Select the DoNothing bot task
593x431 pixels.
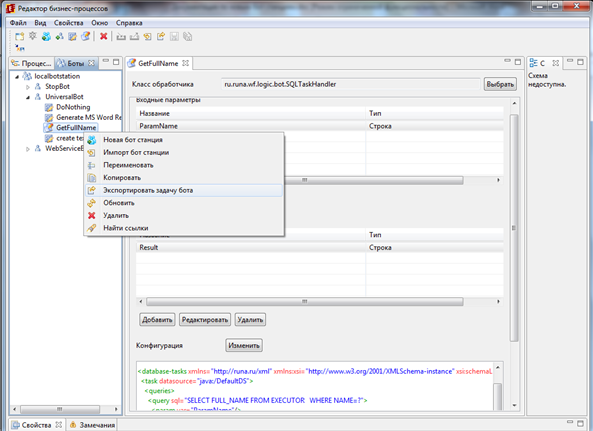[73, 107]
